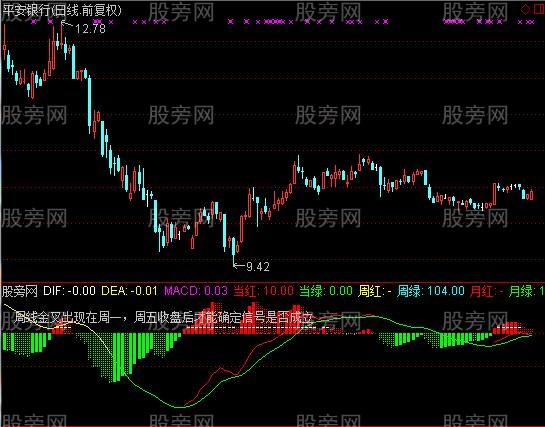Click the yellow 周红: - value
545x427 pixels.
[375, 291]
